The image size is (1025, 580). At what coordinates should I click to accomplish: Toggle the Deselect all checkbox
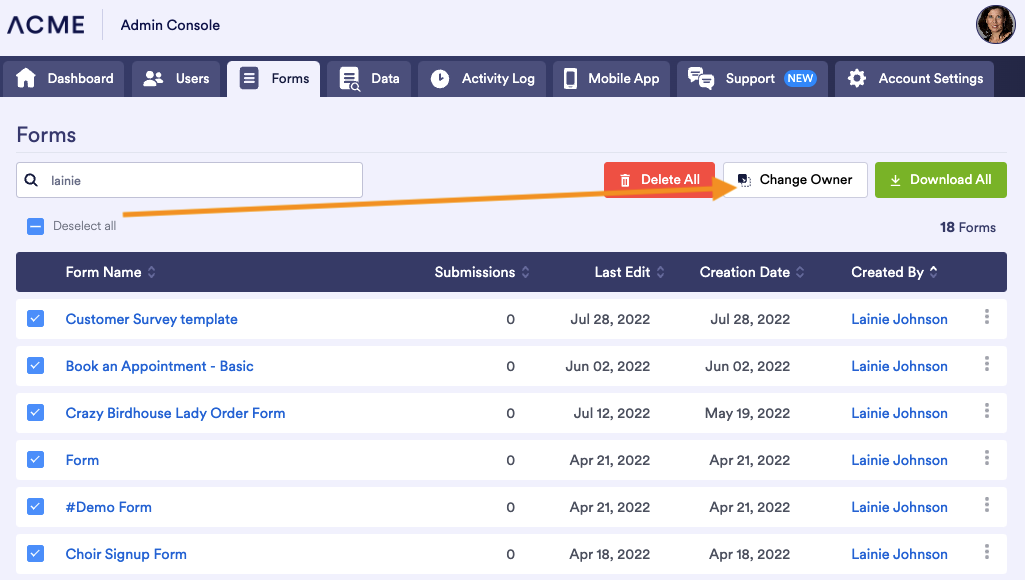click(x=35, y=226)
